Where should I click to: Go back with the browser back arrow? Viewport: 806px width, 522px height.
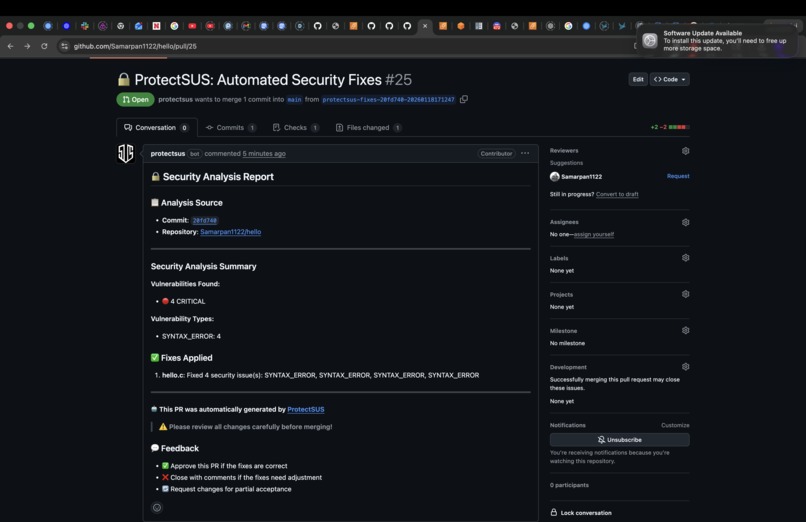(x=10, y=46)
